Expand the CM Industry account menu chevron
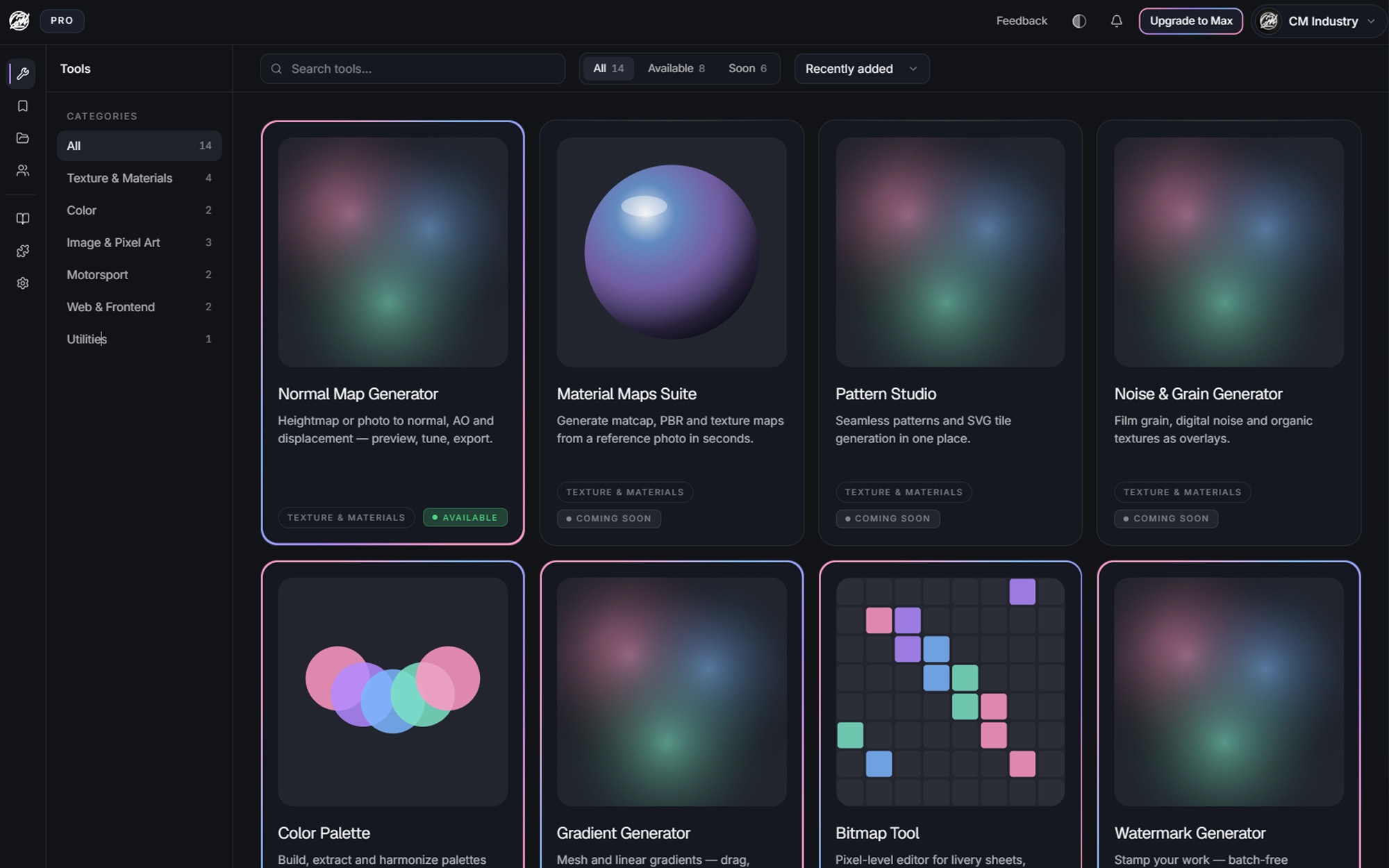The height and width of the screenshot is (868, 1389). click(1371, 21)
